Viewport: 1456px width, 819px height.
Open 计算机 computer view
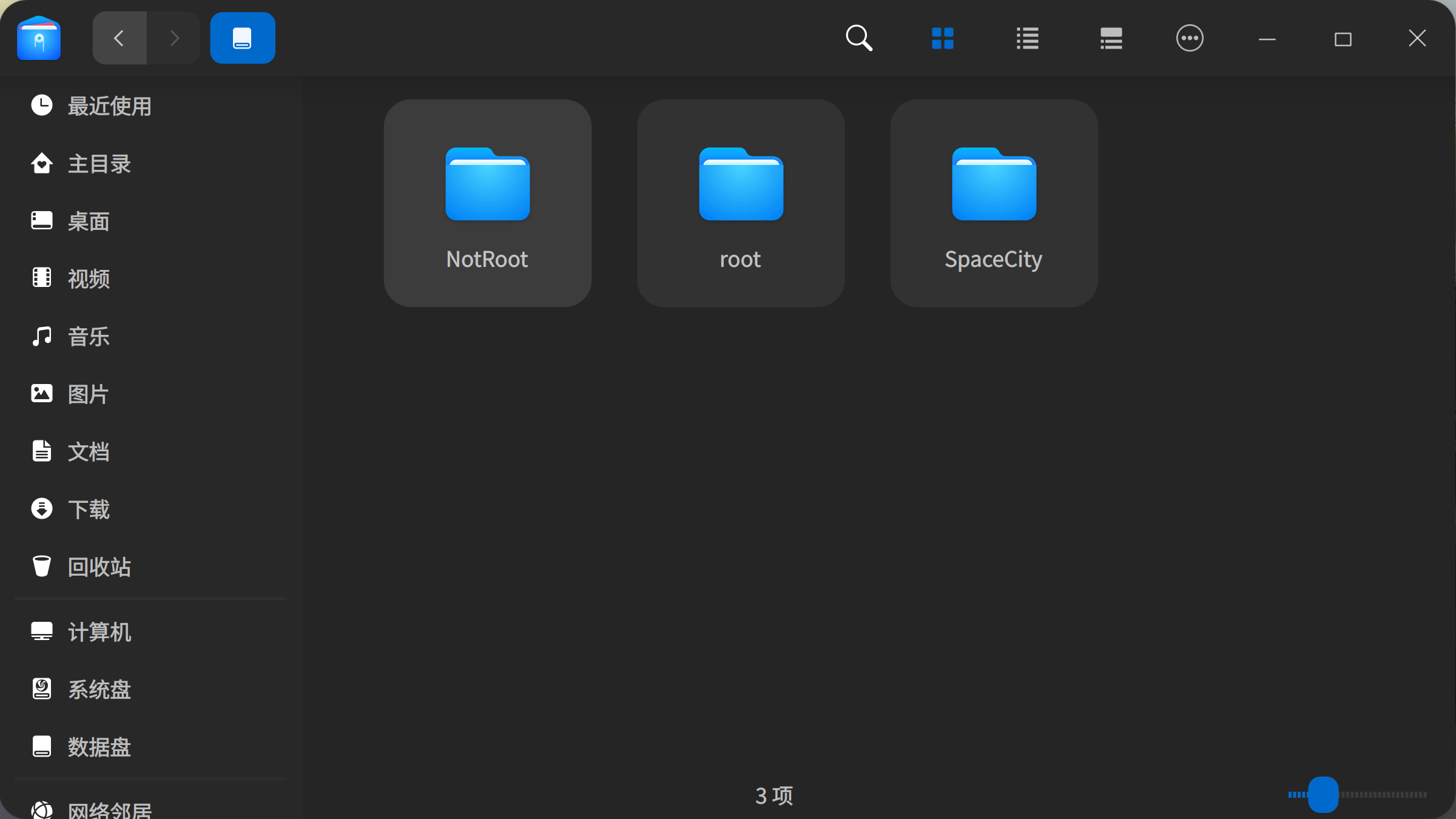click(150, 632)
